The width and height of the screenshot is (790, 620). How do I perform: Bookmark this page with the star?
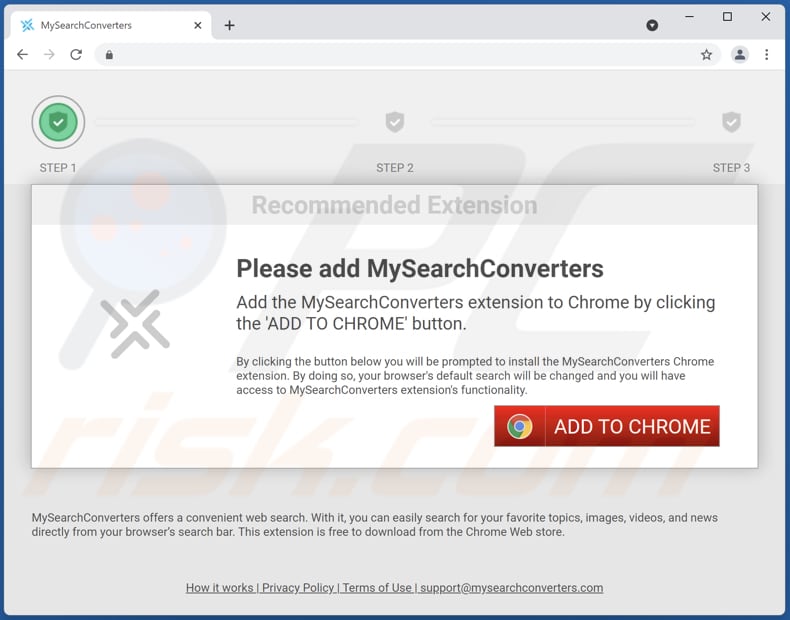click(706, 54)
